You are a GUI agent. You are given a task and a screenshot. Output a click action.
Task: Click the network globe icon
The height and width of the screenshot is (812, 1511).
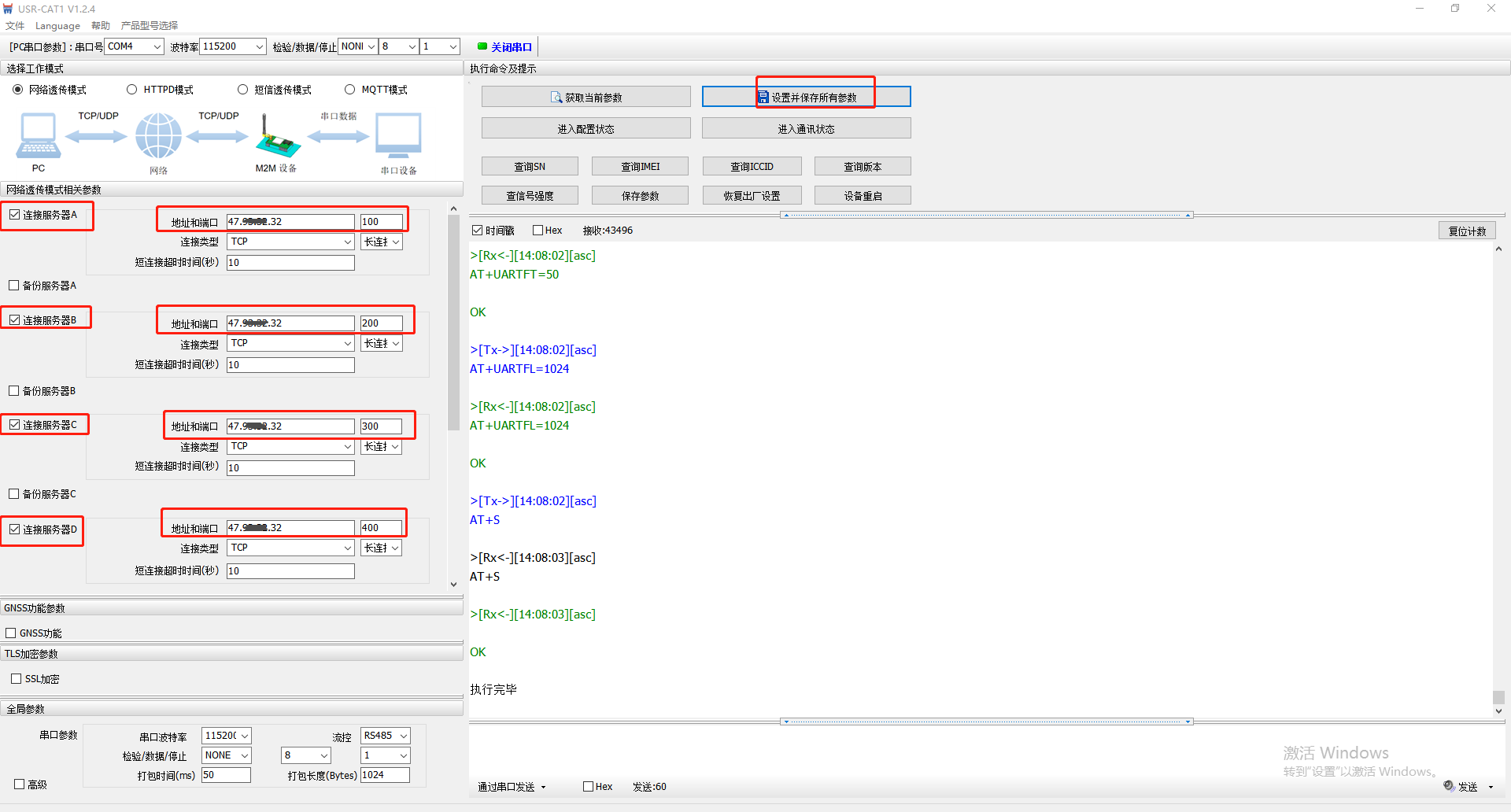point(158,136)
